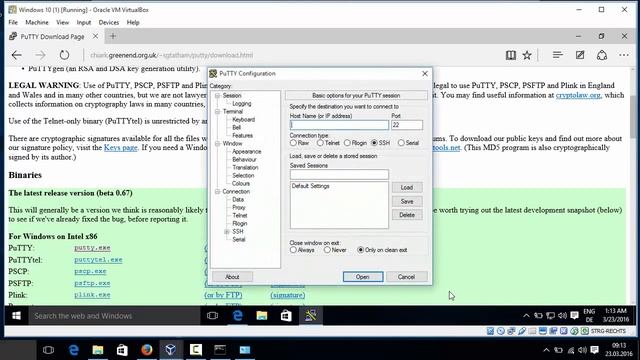Open VirtualBox View menu
This screenshot has width=640, height=360.
[x=62, y=22]
